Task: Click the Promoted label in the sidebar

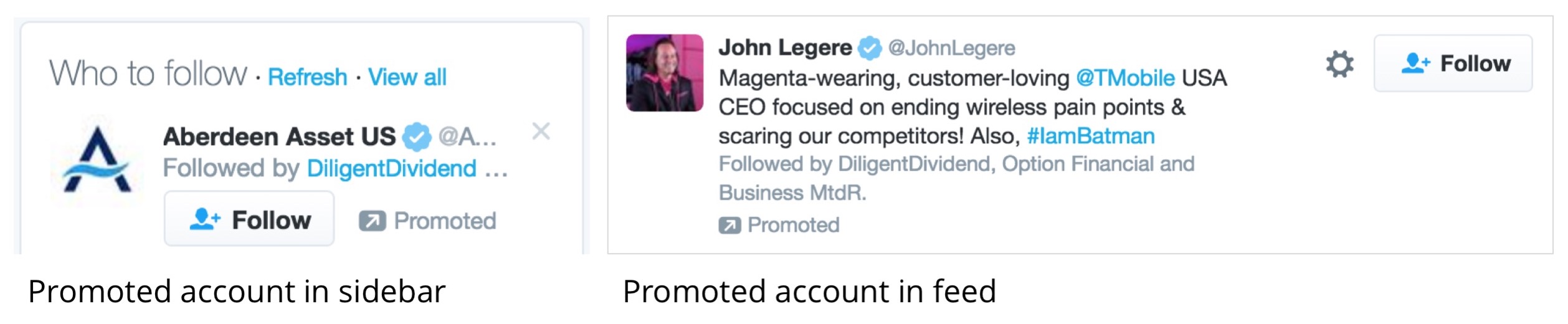Action: [445, 221]
